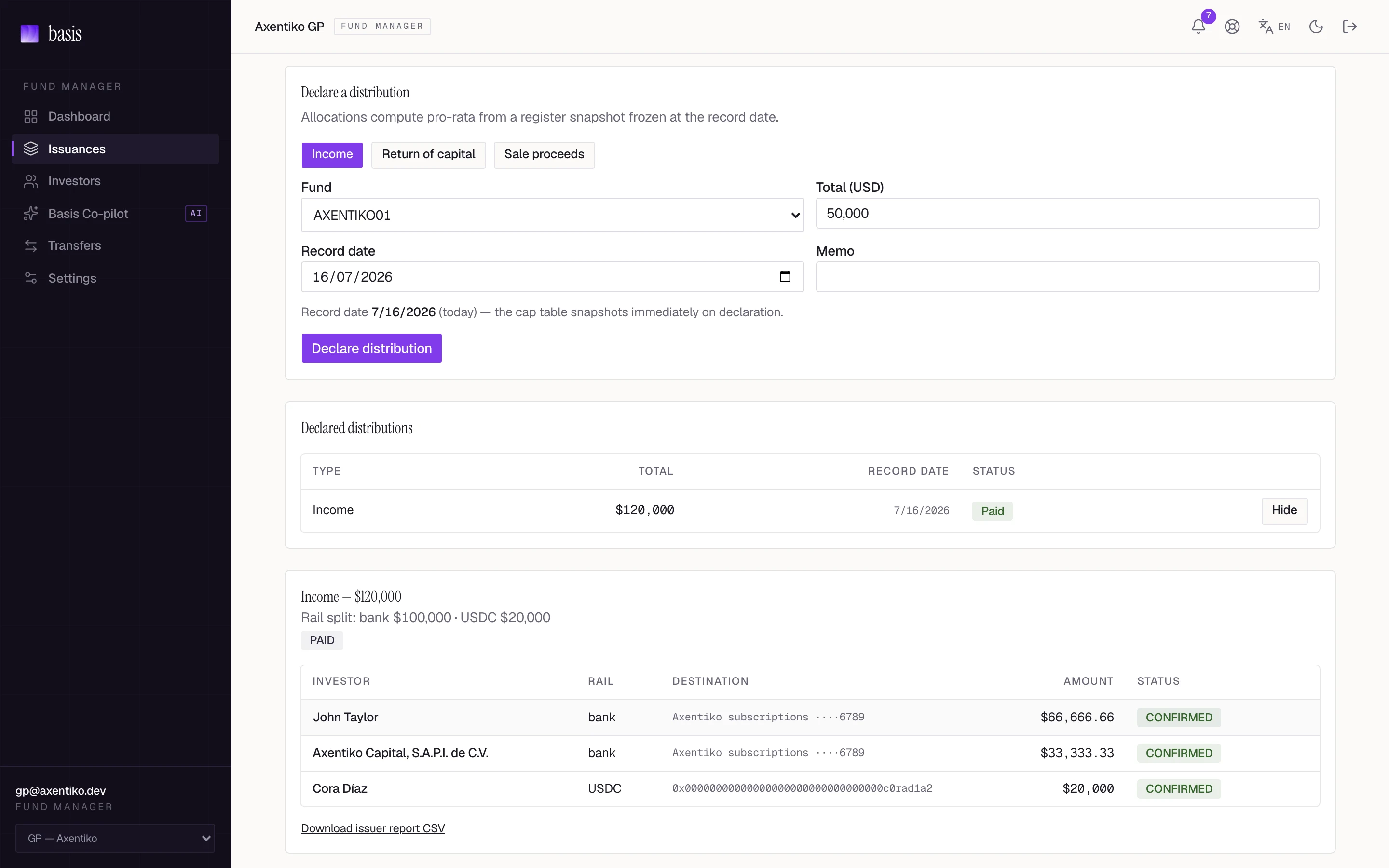Select Sale proceeds type
This screenshot has height=868, width=1389.
tap(544, 154)
